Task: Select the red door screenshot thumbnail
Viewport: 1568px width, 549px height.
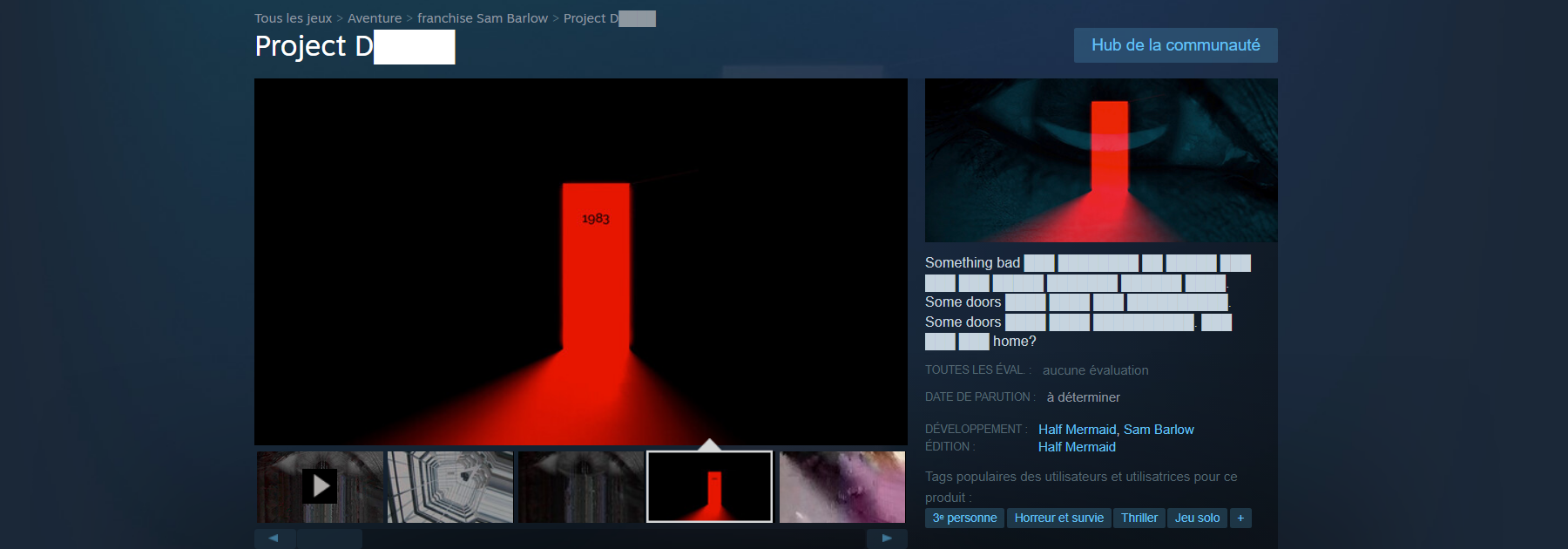Action: [710, 486]
